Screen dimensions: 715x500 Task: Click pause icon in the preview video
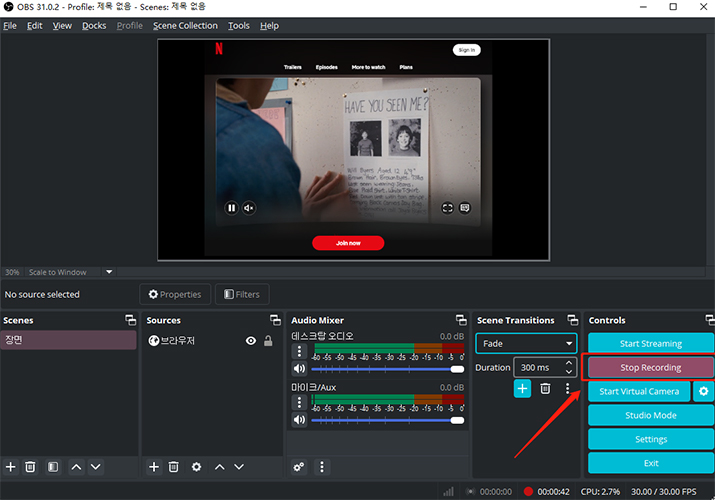pyautogui.click(x=232, y=208)
